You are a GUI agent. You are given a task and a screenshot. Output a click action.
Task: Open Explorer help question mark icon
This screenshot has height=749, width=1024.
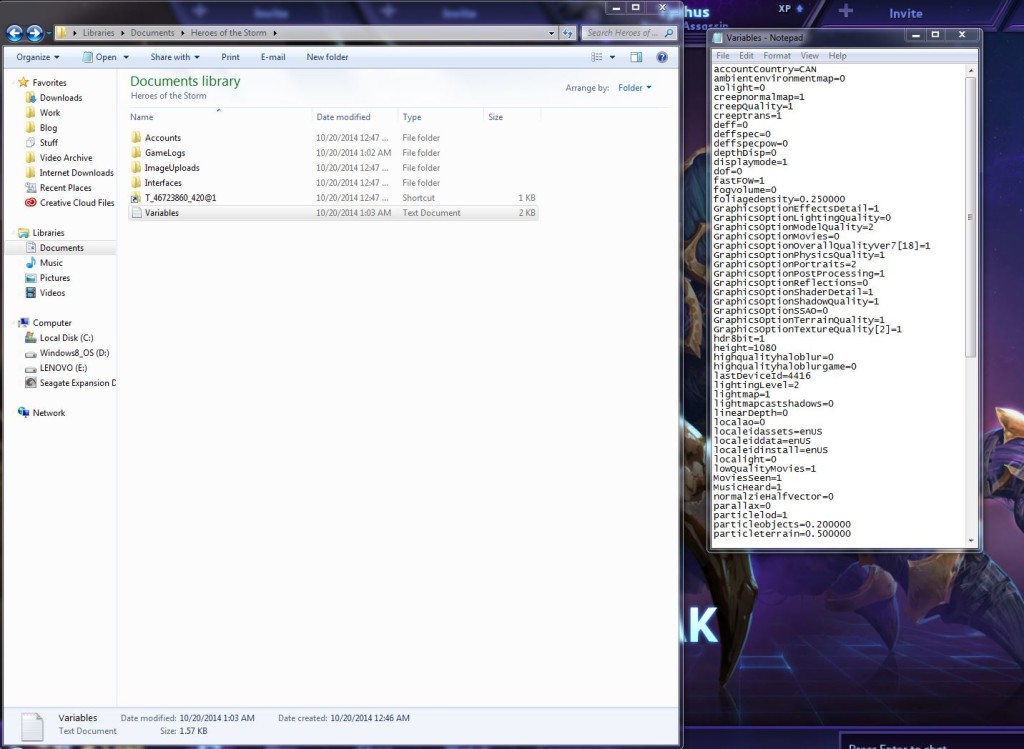662,57
